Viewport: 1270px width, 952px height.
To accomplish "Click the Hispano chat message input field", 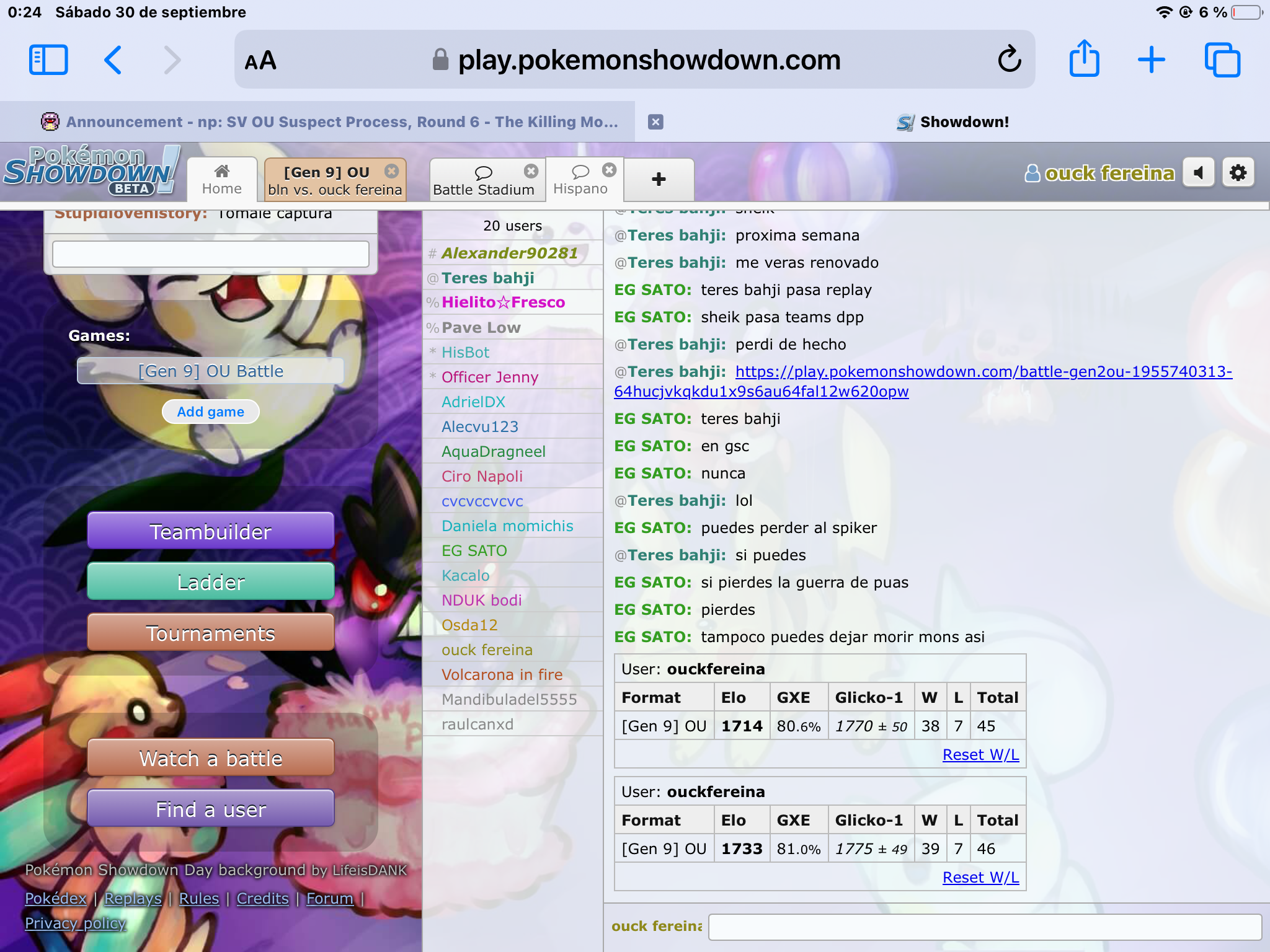I will (x=984, y=927).
